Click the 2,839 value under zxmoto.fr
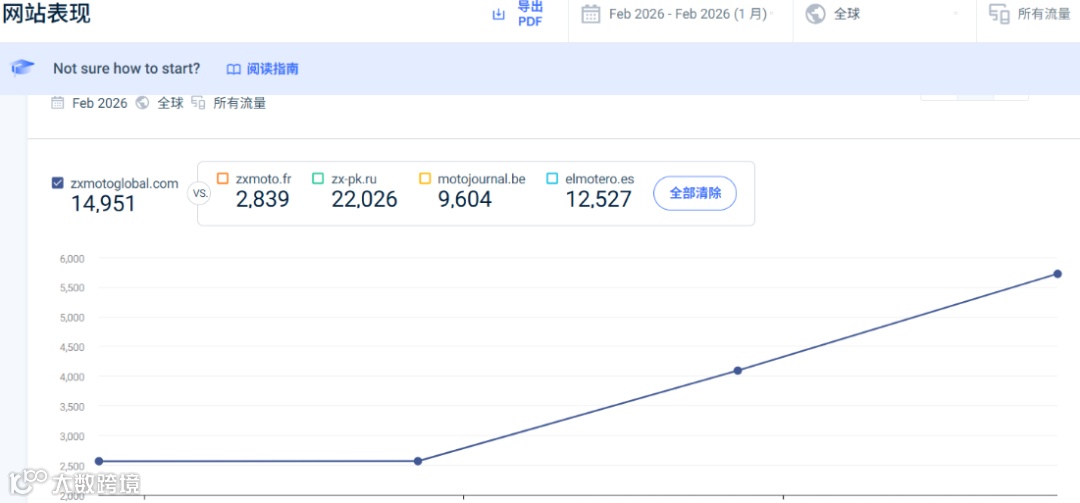This screenshot has height=503, width=1080. coord(262,199)
